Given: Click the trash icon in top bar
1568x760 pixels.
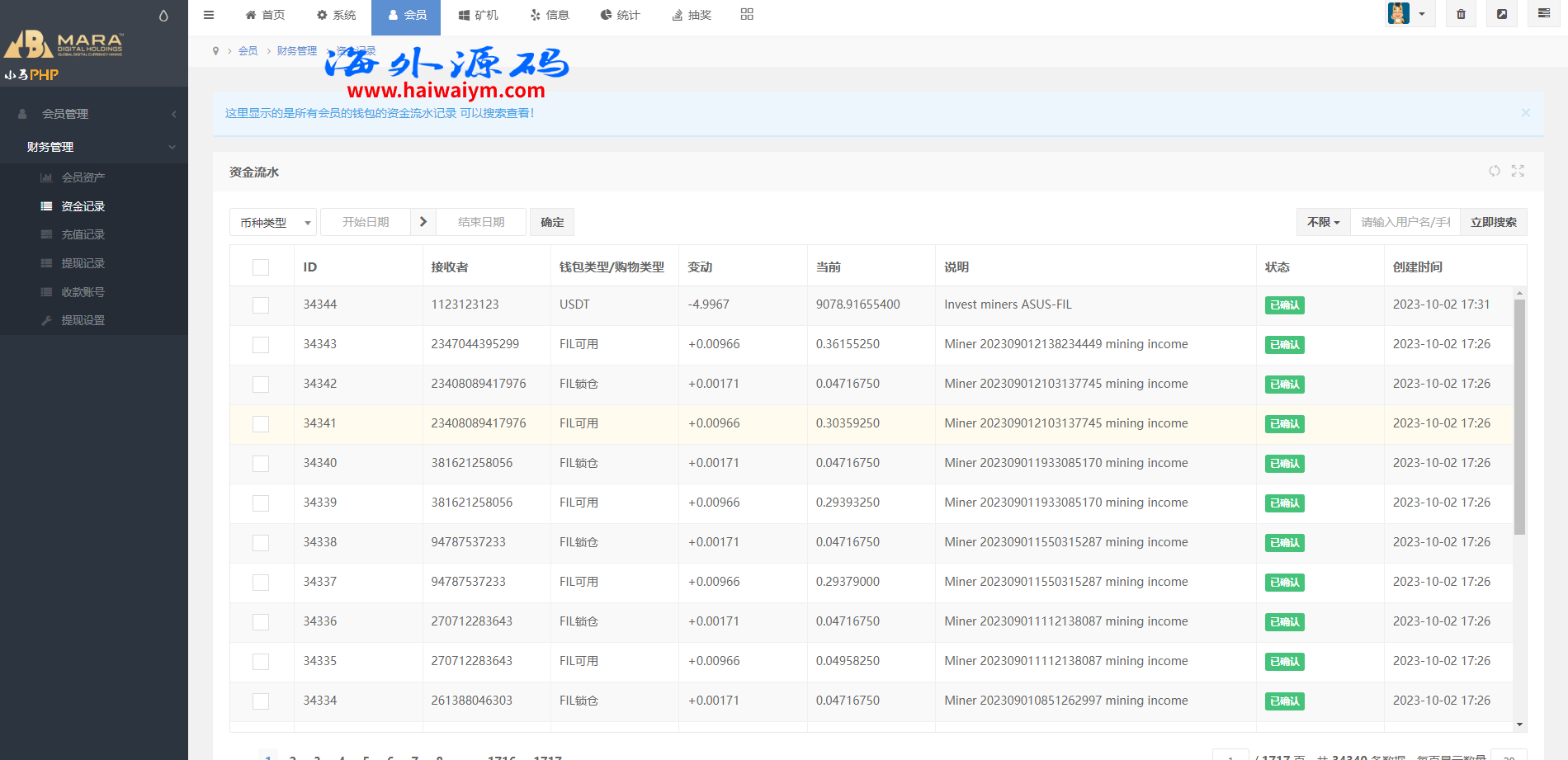Looking at the screenshot, I should click(x=1461, y=14).
